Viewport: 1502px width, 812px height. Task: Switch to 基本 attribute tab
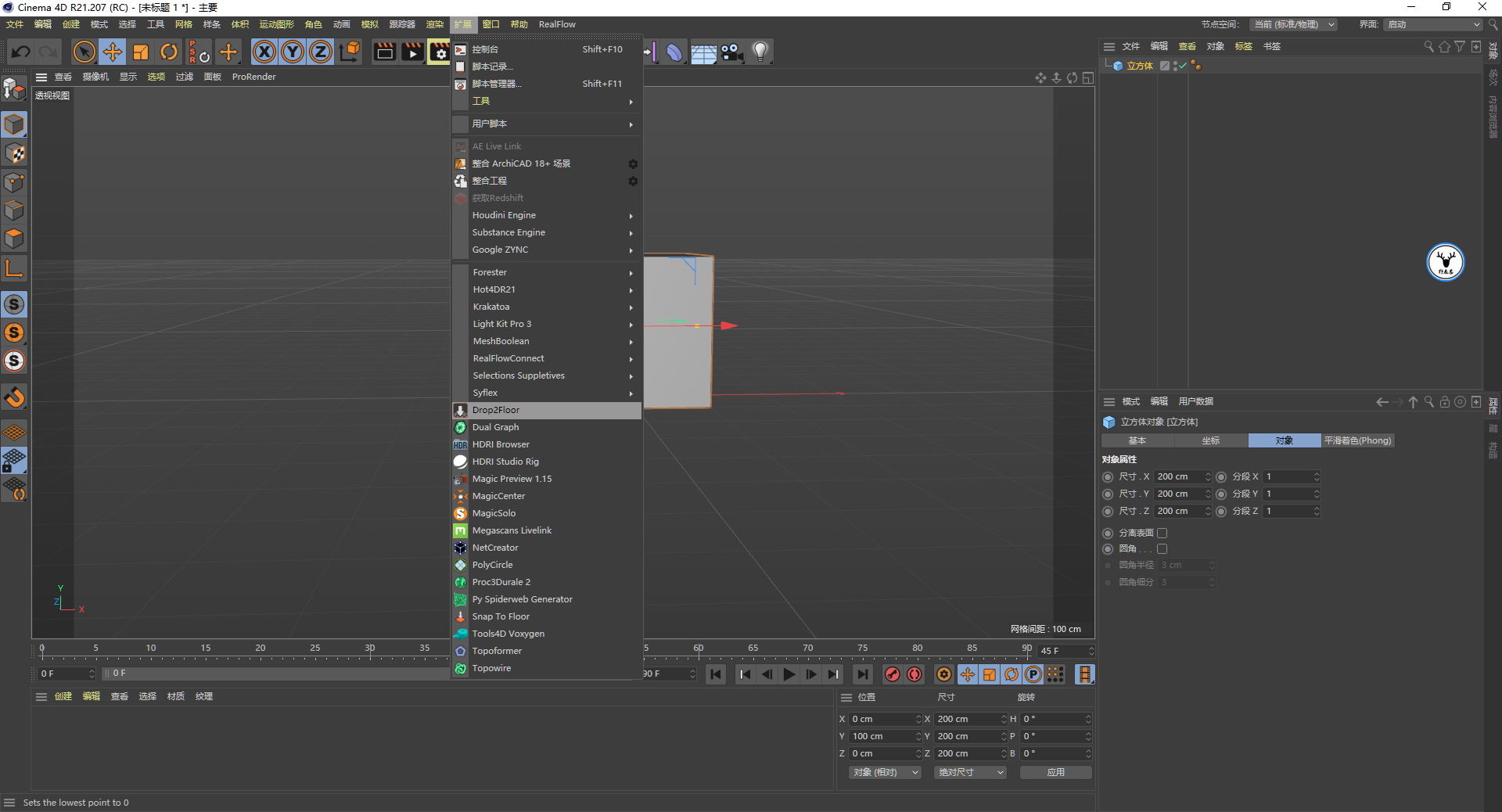[x=1137, y=440]
